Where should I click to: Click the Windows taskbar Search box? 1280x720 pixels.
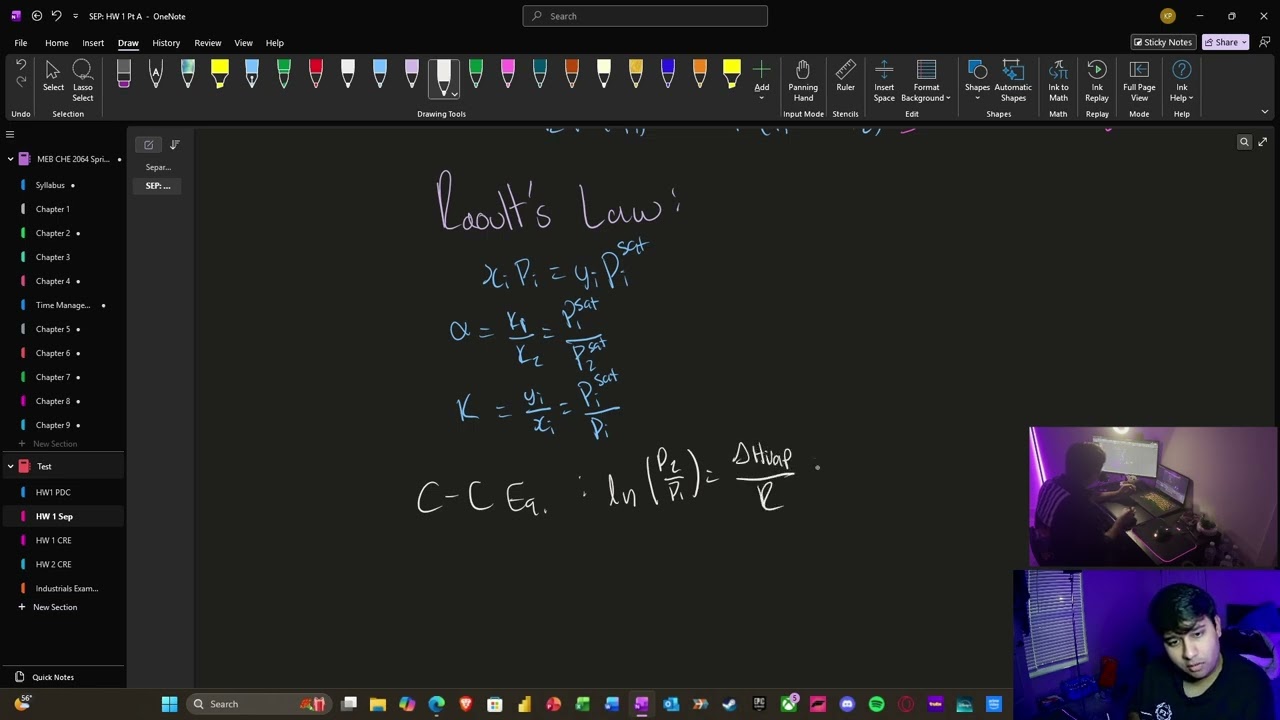(x=258, y=704)
